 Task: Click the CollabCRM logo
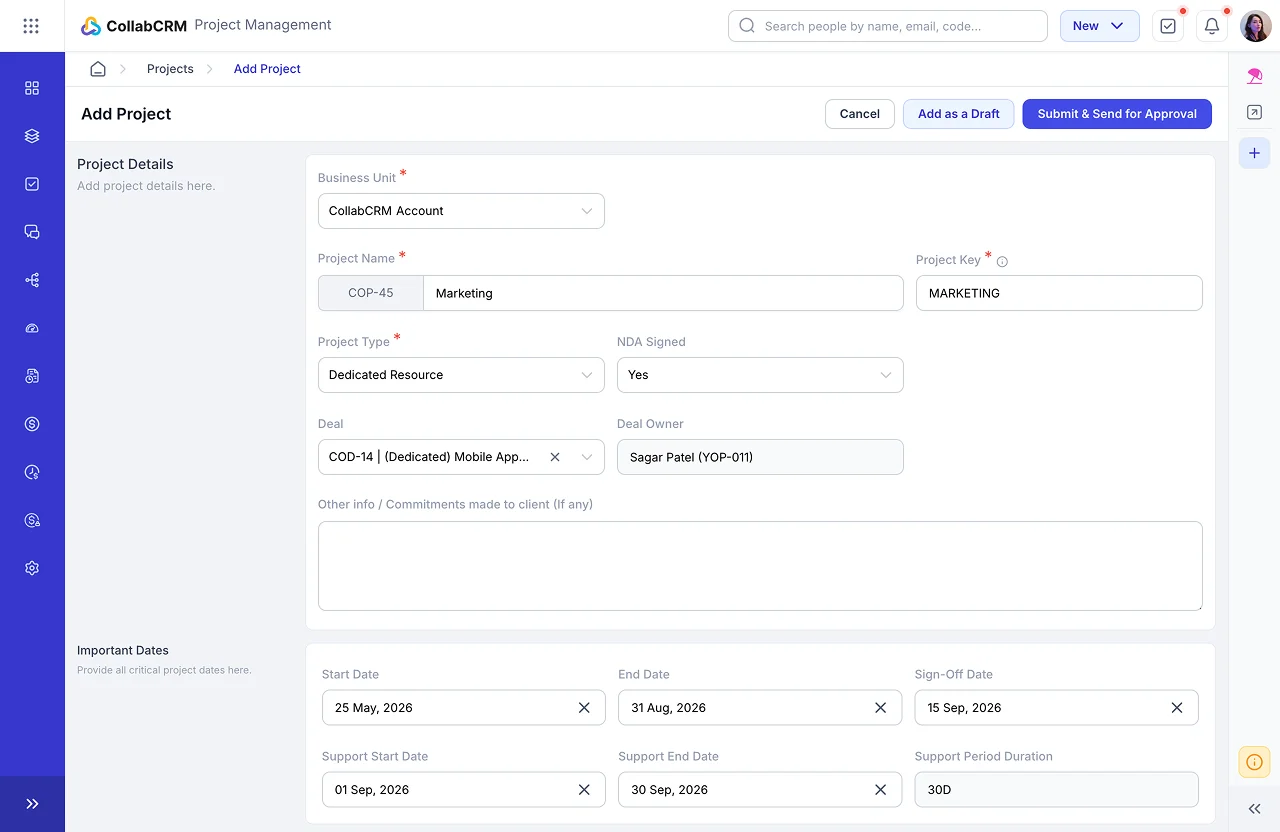pyautogui.click(x=133, y=26)
